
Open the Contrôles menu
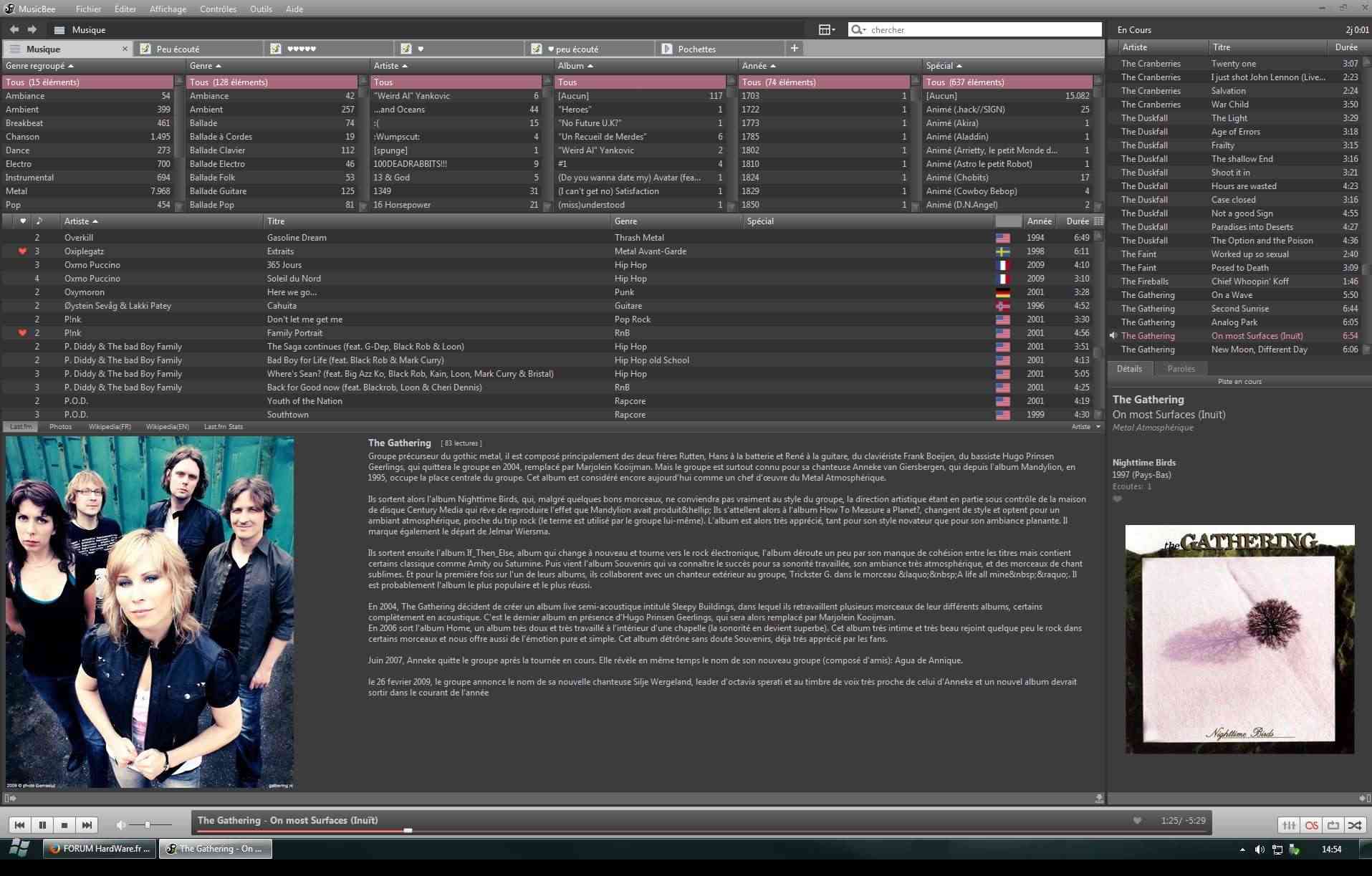pyautogui.click(x=218, y=9)
